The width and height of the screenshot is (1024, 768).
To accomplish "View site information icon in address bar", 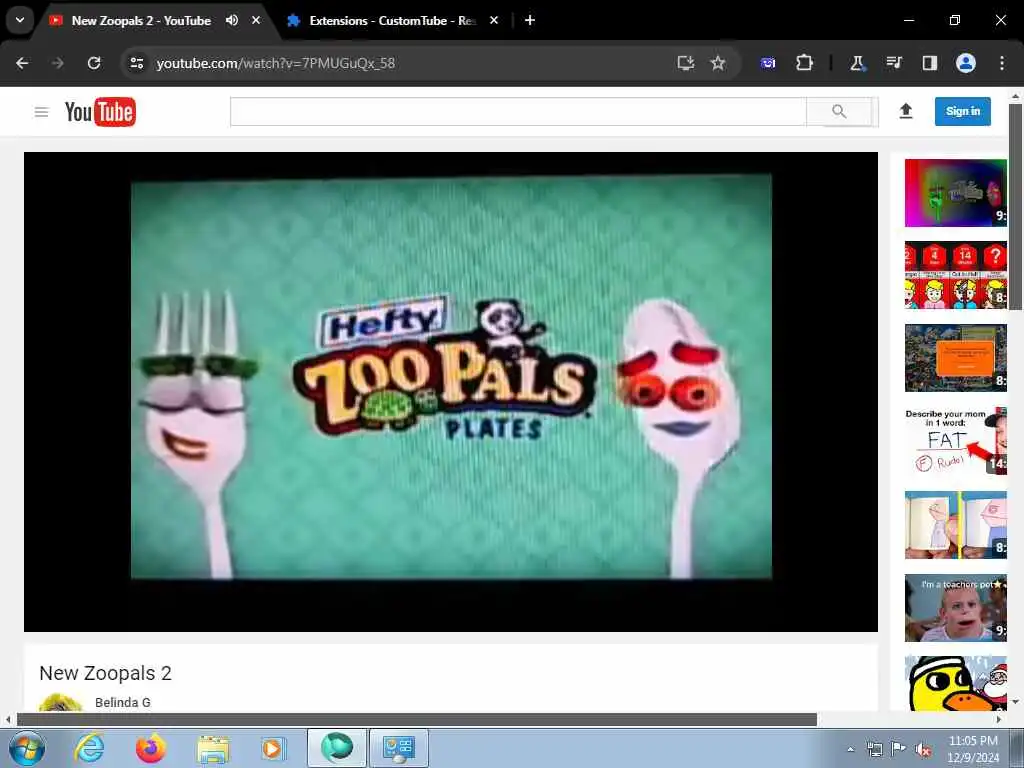I will tap(136, 63).
